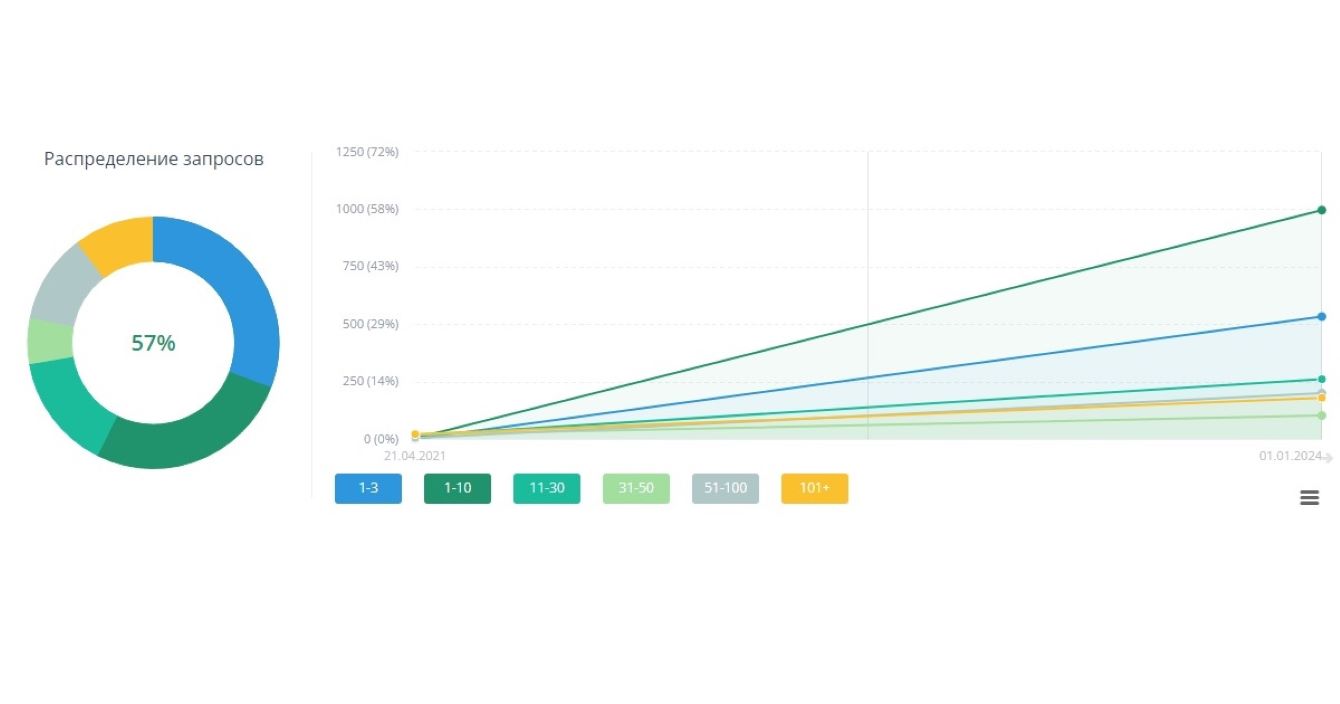Click the arrow after 01.01.2024 date
The image size is (1340, 704).
point(1329,458)
